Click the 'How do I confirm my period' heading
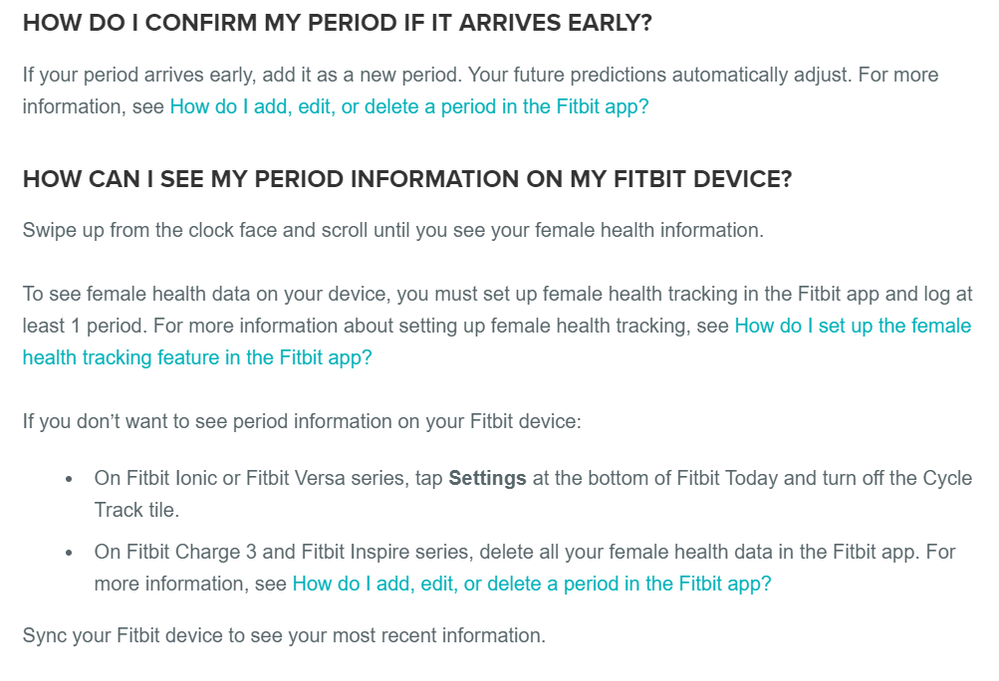 [338, 23]
